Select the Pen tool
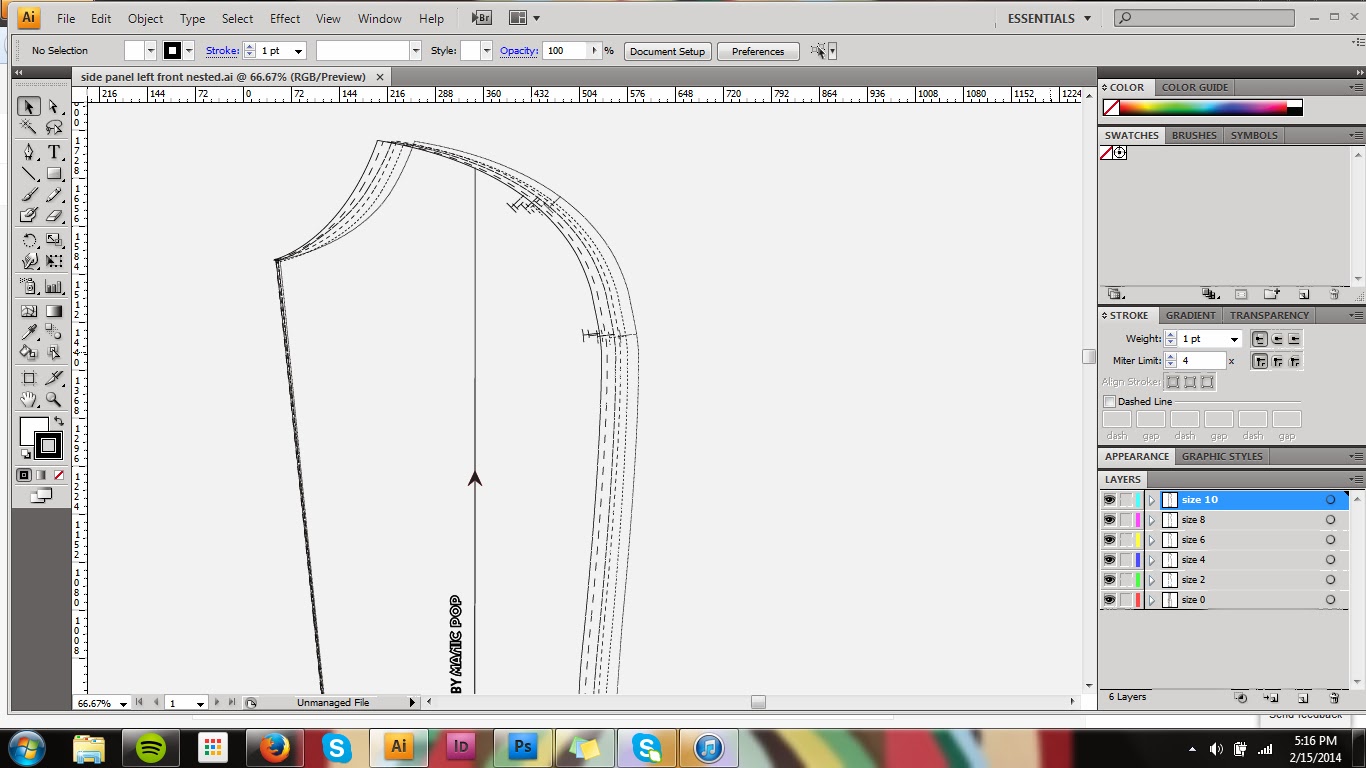Screen dimensions: 1366x768 pos(29,152)
